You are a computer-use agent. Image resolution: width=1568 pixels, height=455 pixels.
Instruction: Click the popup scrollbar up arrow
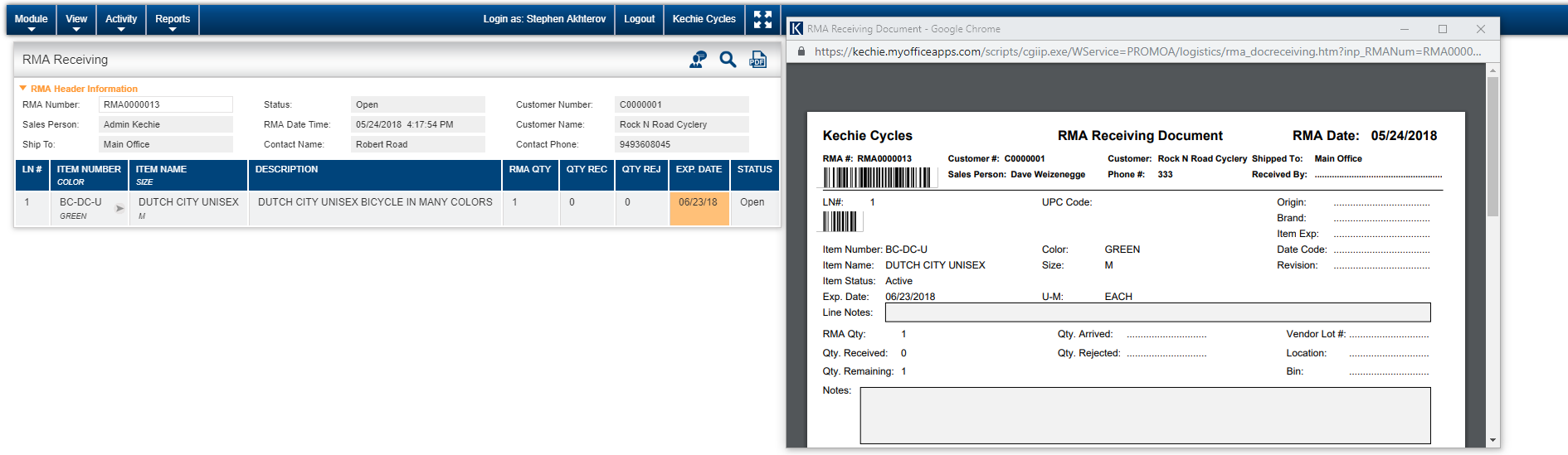pyautogui.click(x=1493, y=71)
